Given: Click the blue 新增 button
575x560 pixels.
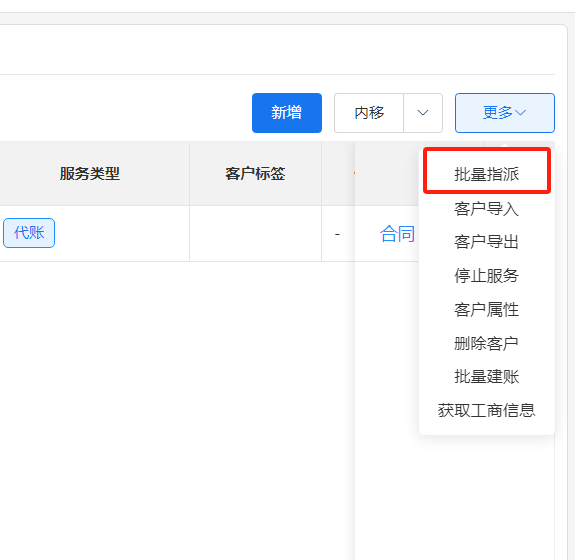Looking at the screenshot, I should 287,113.
